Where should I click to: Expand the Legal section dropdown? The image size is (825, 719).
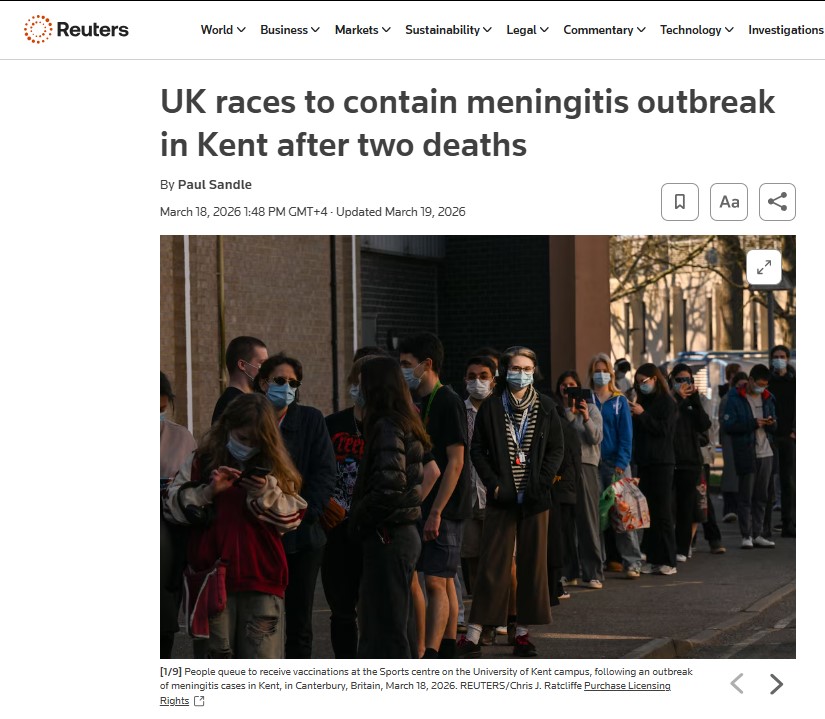point(527,30)
